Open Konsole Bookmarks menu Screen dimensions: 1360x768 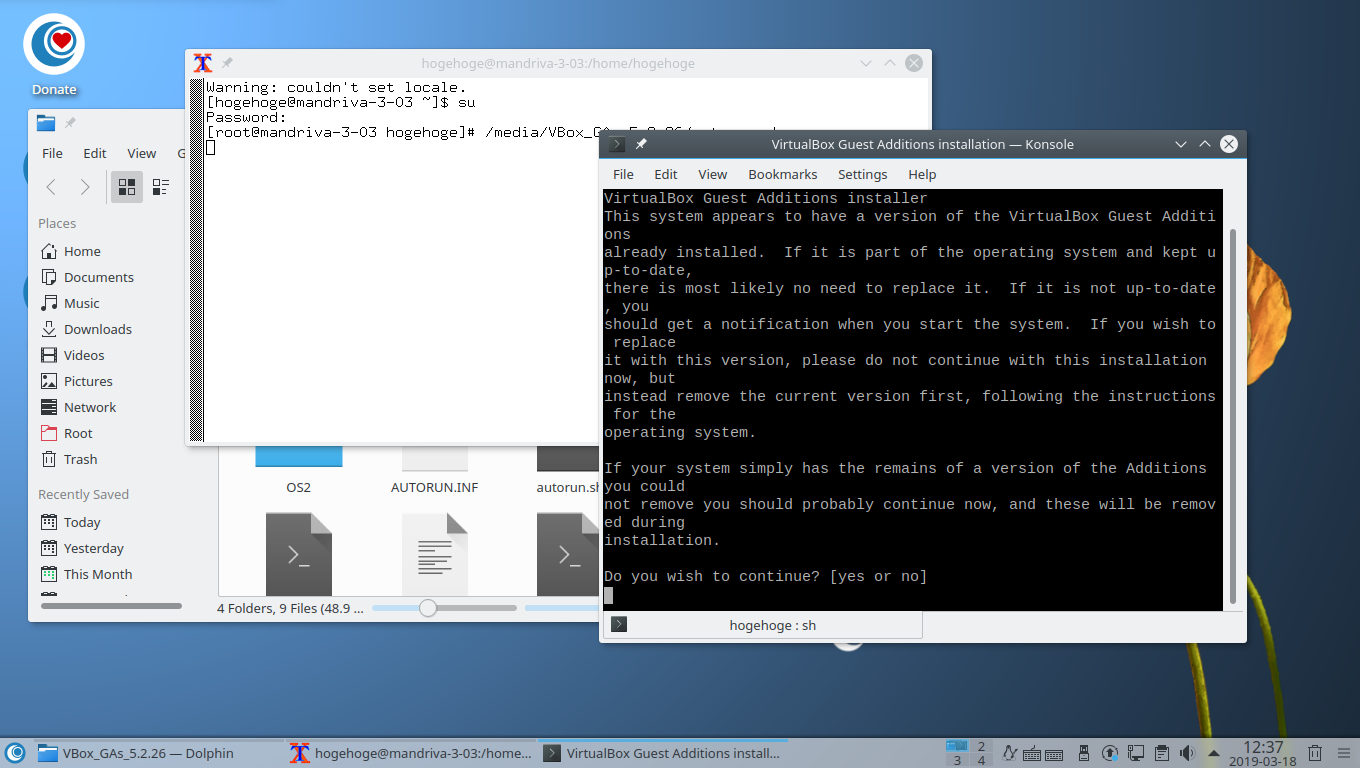(x=783, y=174)
